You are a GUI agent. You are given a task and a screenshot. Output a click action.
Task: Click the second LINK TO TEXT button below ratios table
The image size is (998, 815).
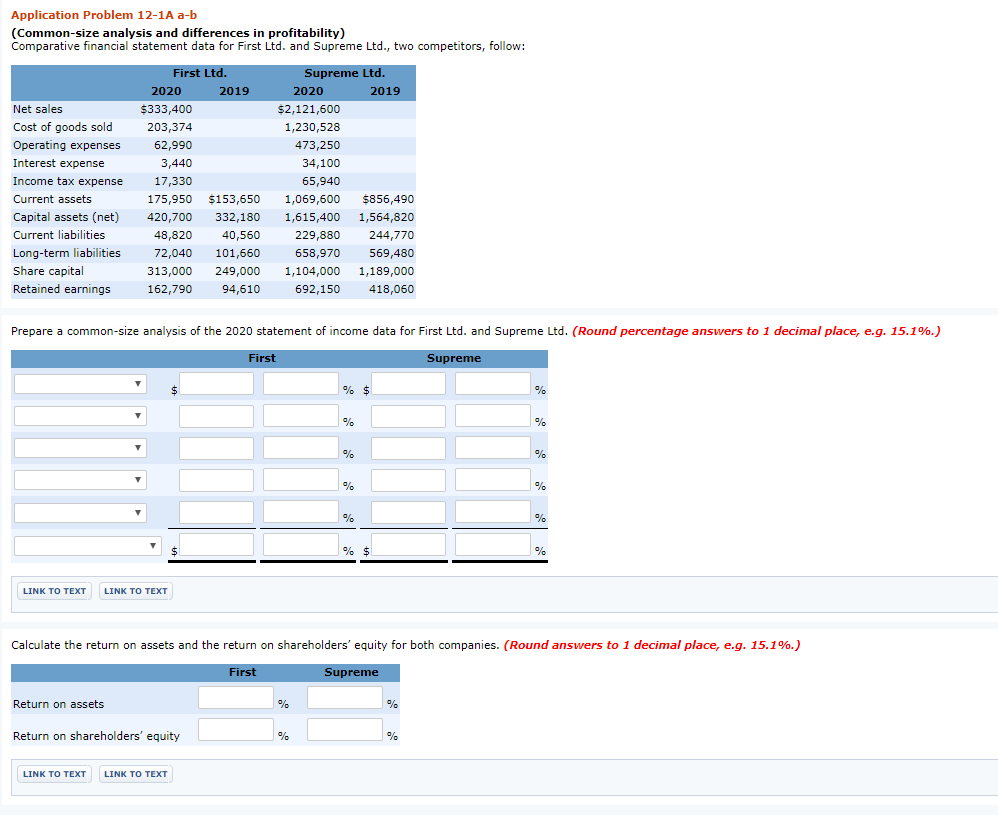[135, 773]
